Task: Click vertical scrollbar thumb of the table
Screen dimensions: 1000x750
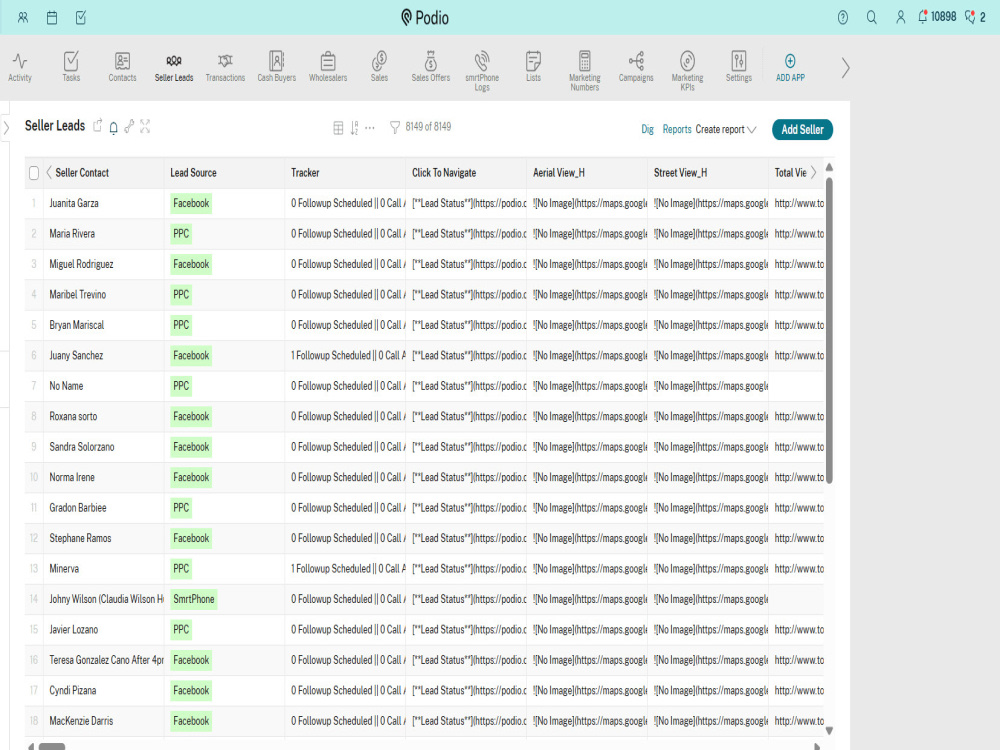Action: click(x=829, y=330)
